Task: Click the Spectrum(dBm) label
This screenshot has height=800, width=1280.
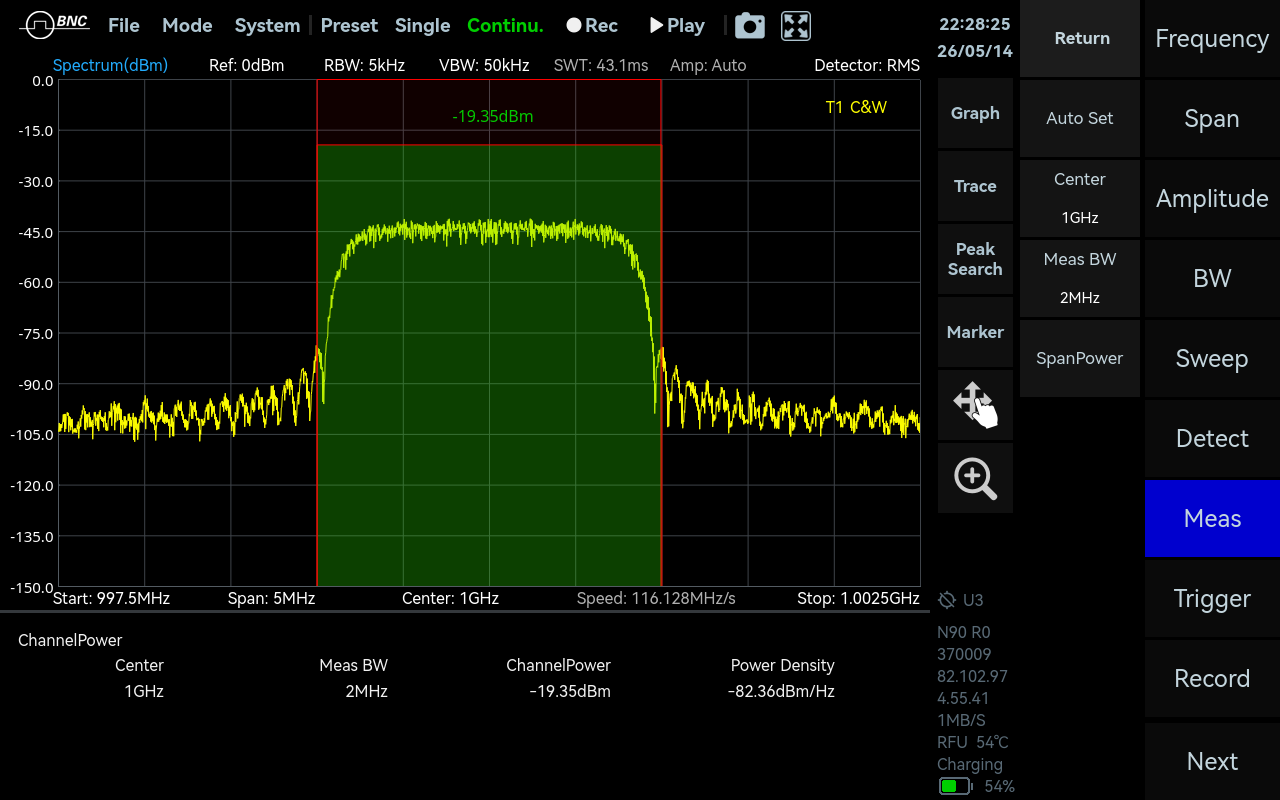Action: [110, 65]
